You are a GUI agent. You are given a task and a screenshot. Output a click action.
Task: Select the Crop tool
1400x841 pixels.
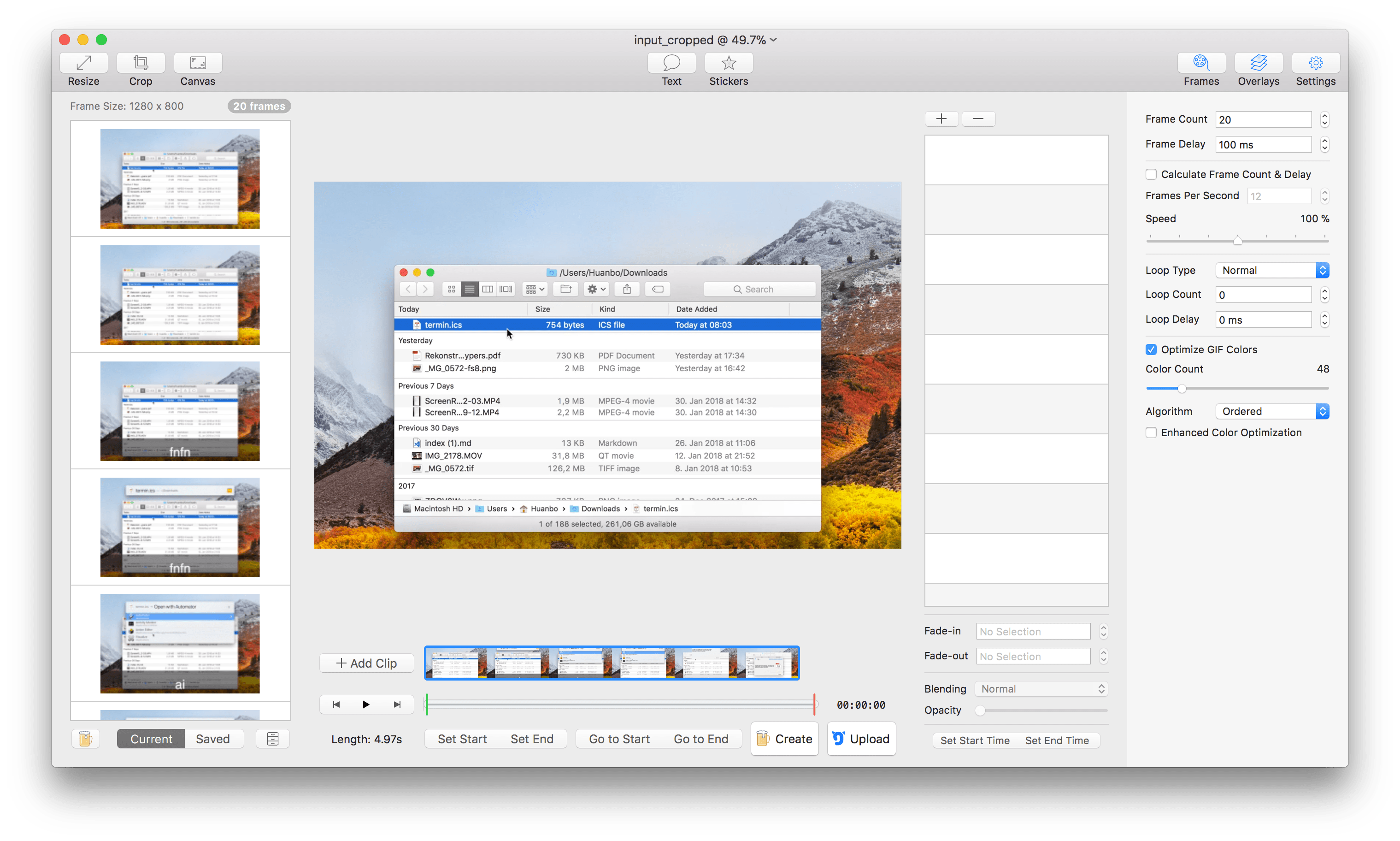point(141,64)
